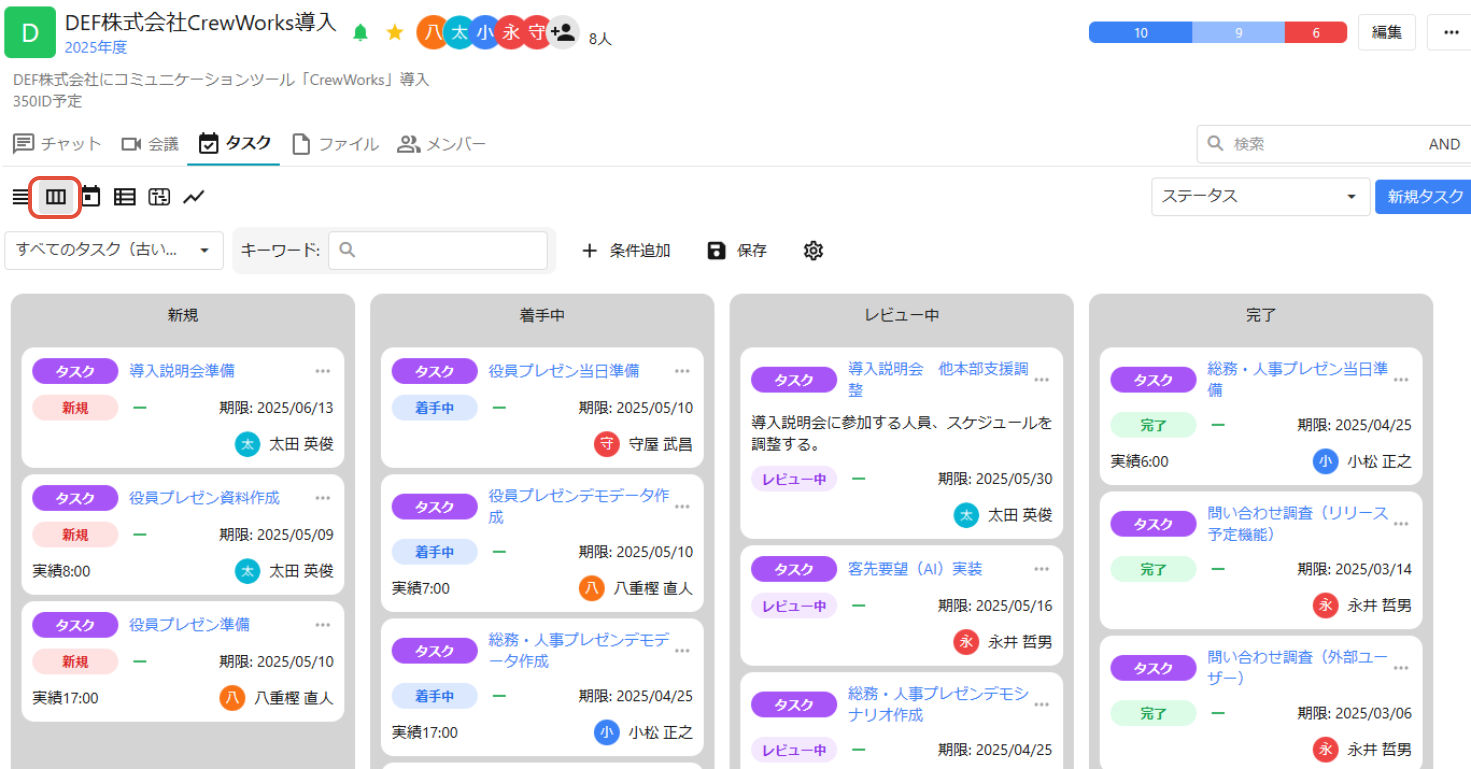
Task: Open options menu for 役員プレゼン準備 card
Action: click(x=322, y=625)
